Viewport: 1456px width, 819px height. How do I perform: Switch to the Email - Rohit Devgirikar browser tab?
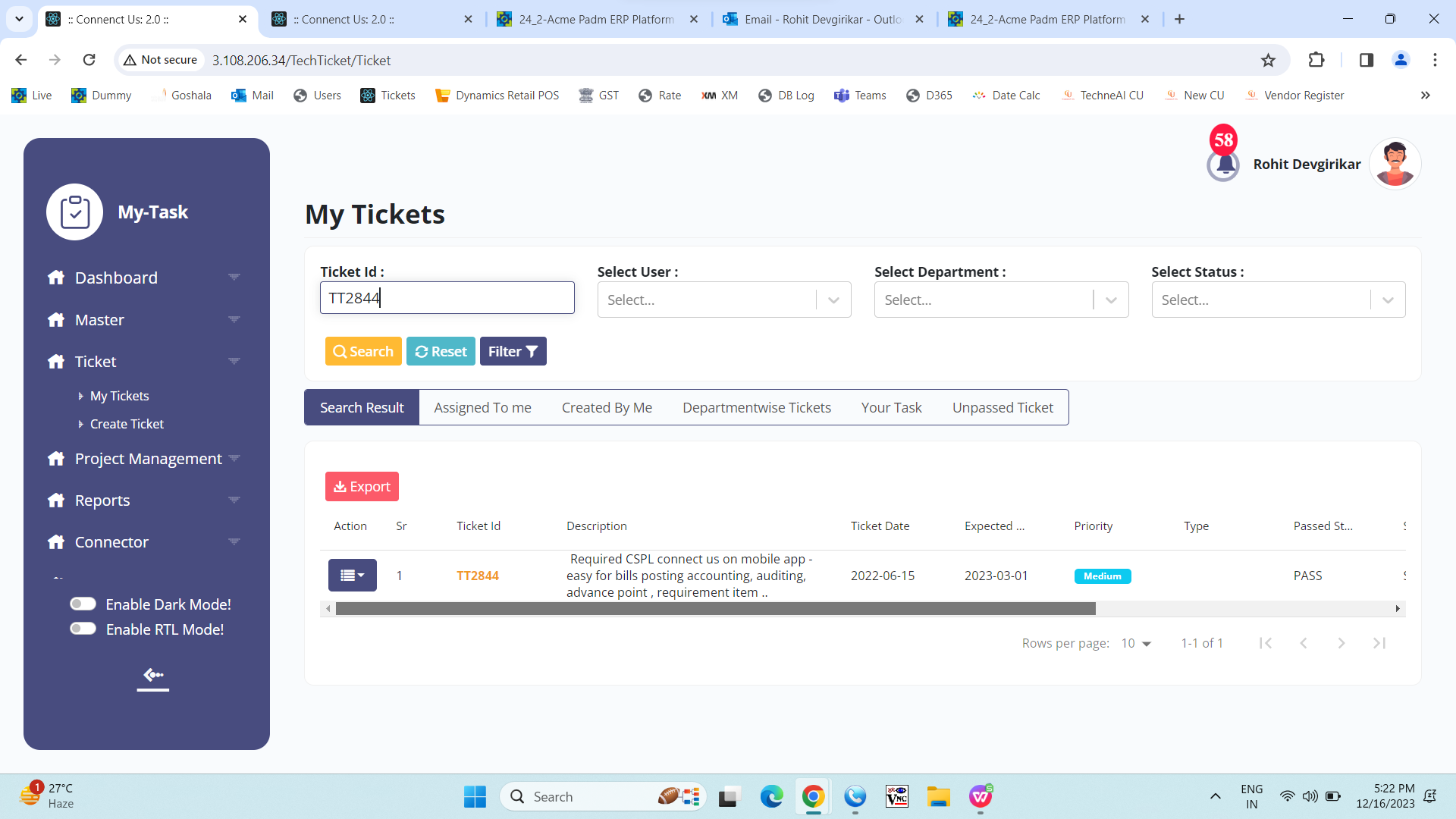click(824, 19)
